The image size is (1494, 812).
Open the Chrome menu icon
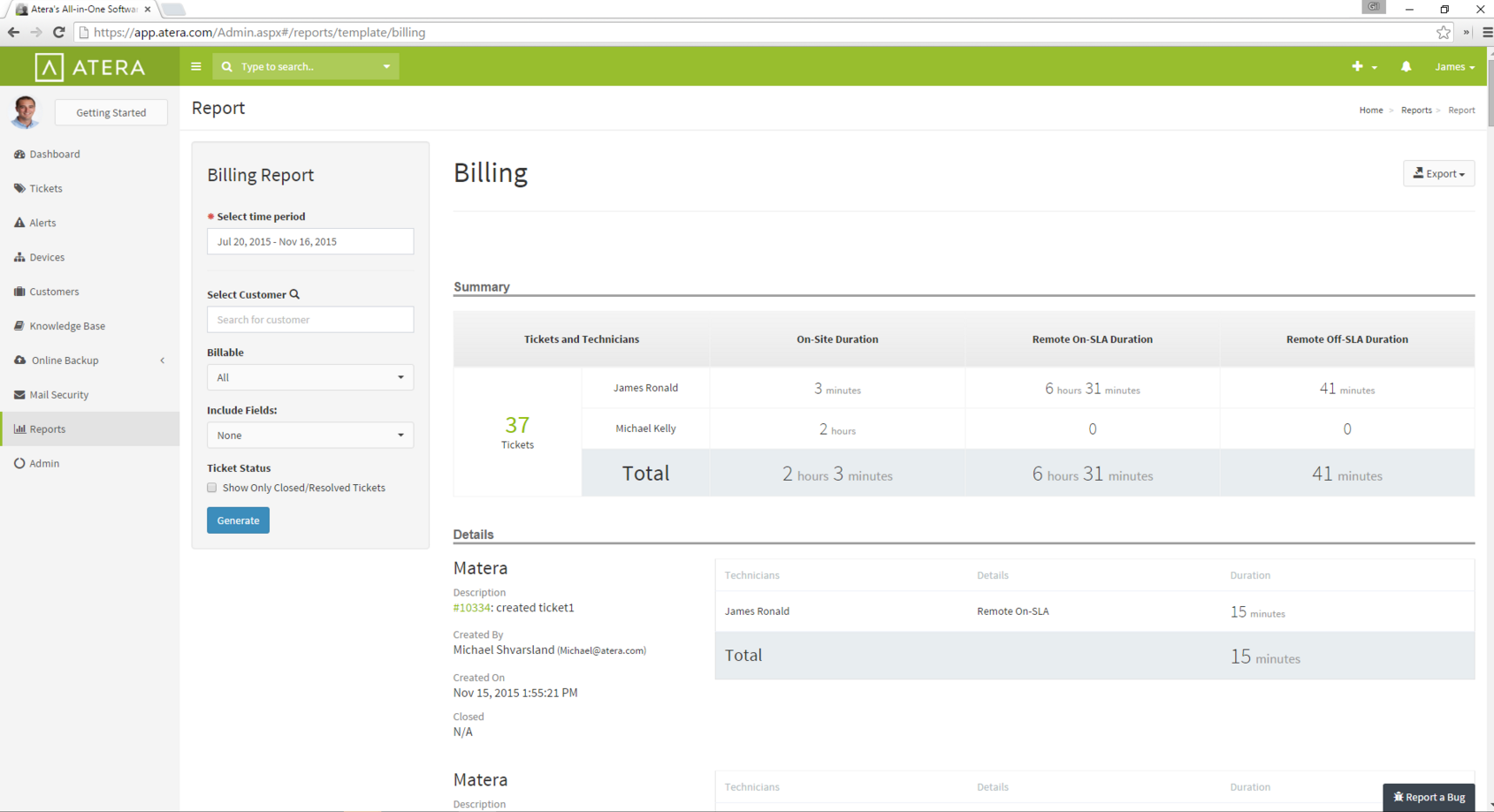click(x=1487, y=33)
